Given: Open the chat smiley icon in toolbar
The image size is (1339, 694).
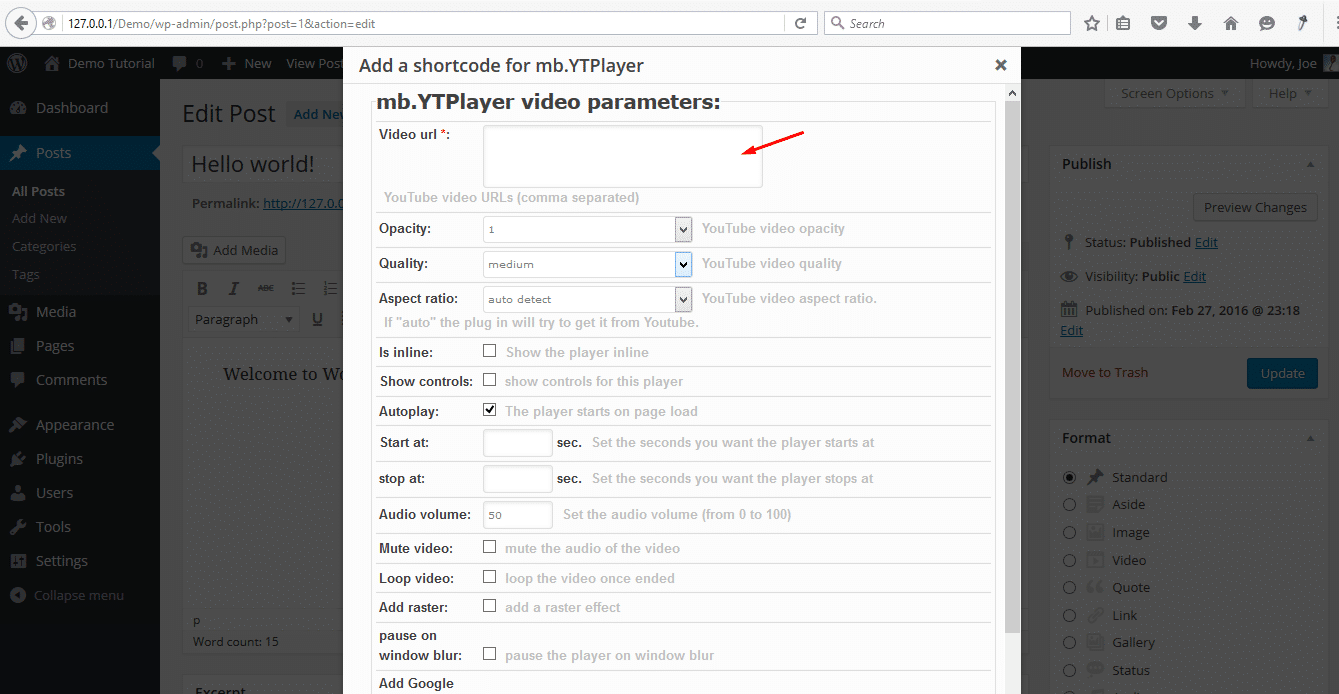Looking at the screenshot, I should click(1266, 23).
